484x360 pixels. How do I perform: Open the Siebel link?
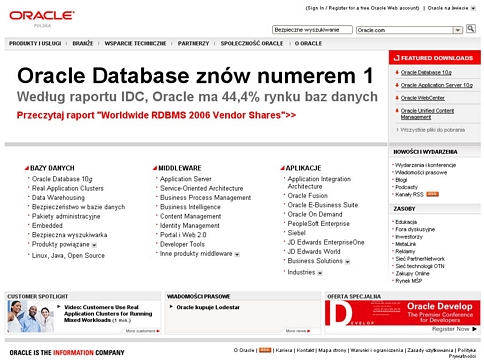point(296,233)
